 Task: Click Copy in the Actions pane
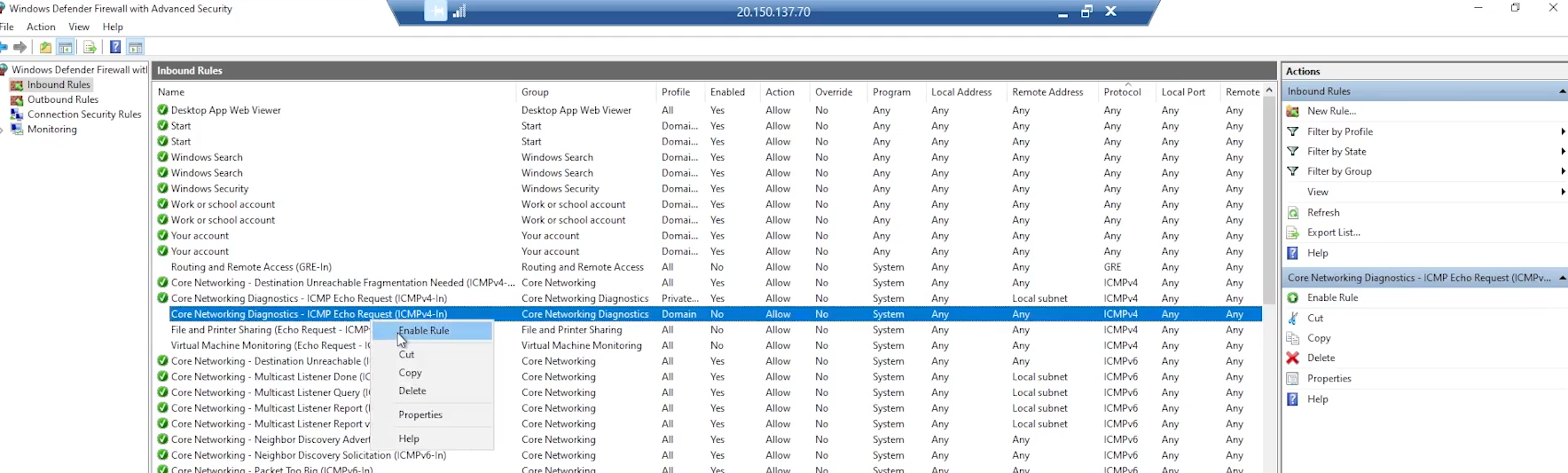point(1318,338)
